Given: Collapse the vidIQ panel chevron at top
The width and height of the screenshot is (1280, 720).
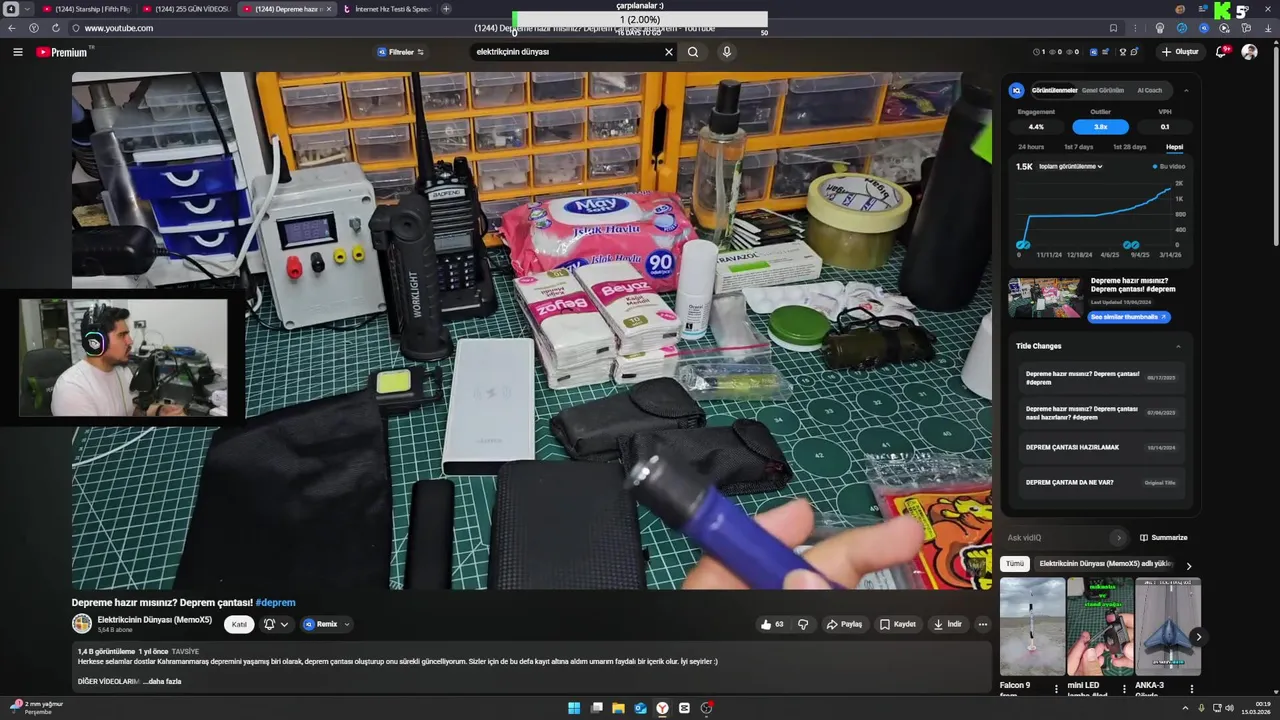Looking at the screenshot, I should pos(1186,90).
